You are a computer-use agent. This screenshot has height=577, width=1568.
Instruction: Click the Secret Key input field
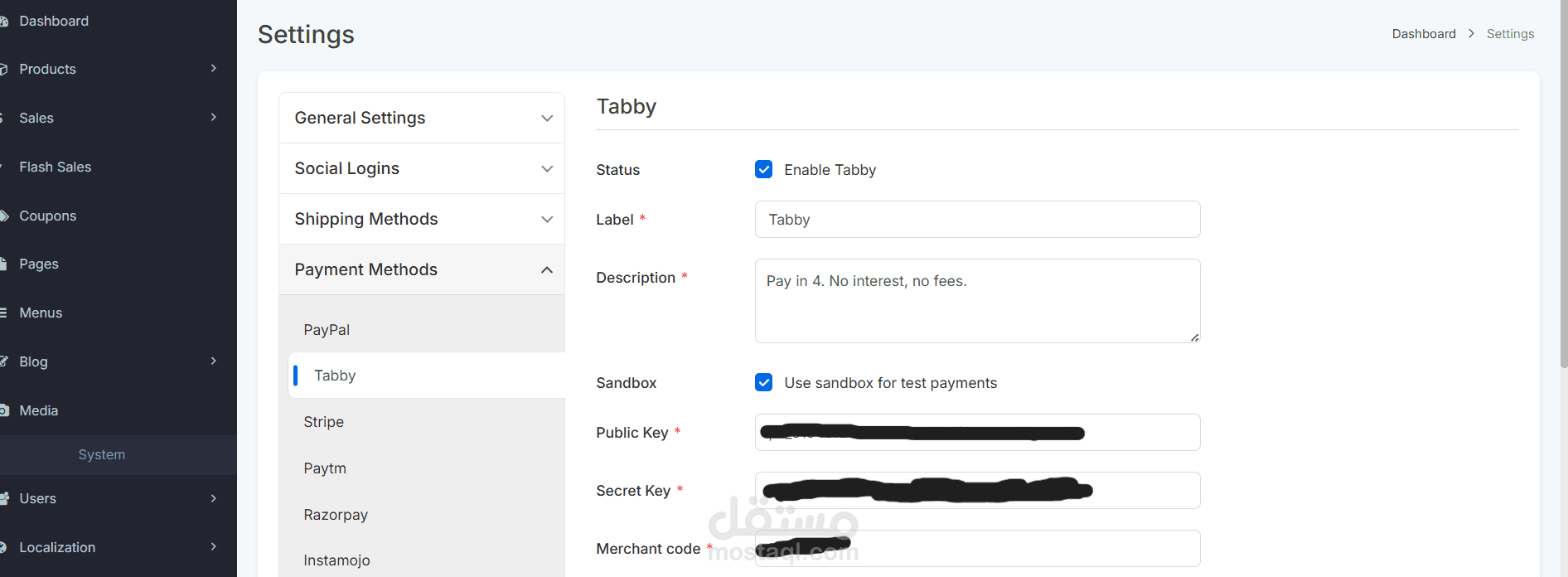pos(977,491)
